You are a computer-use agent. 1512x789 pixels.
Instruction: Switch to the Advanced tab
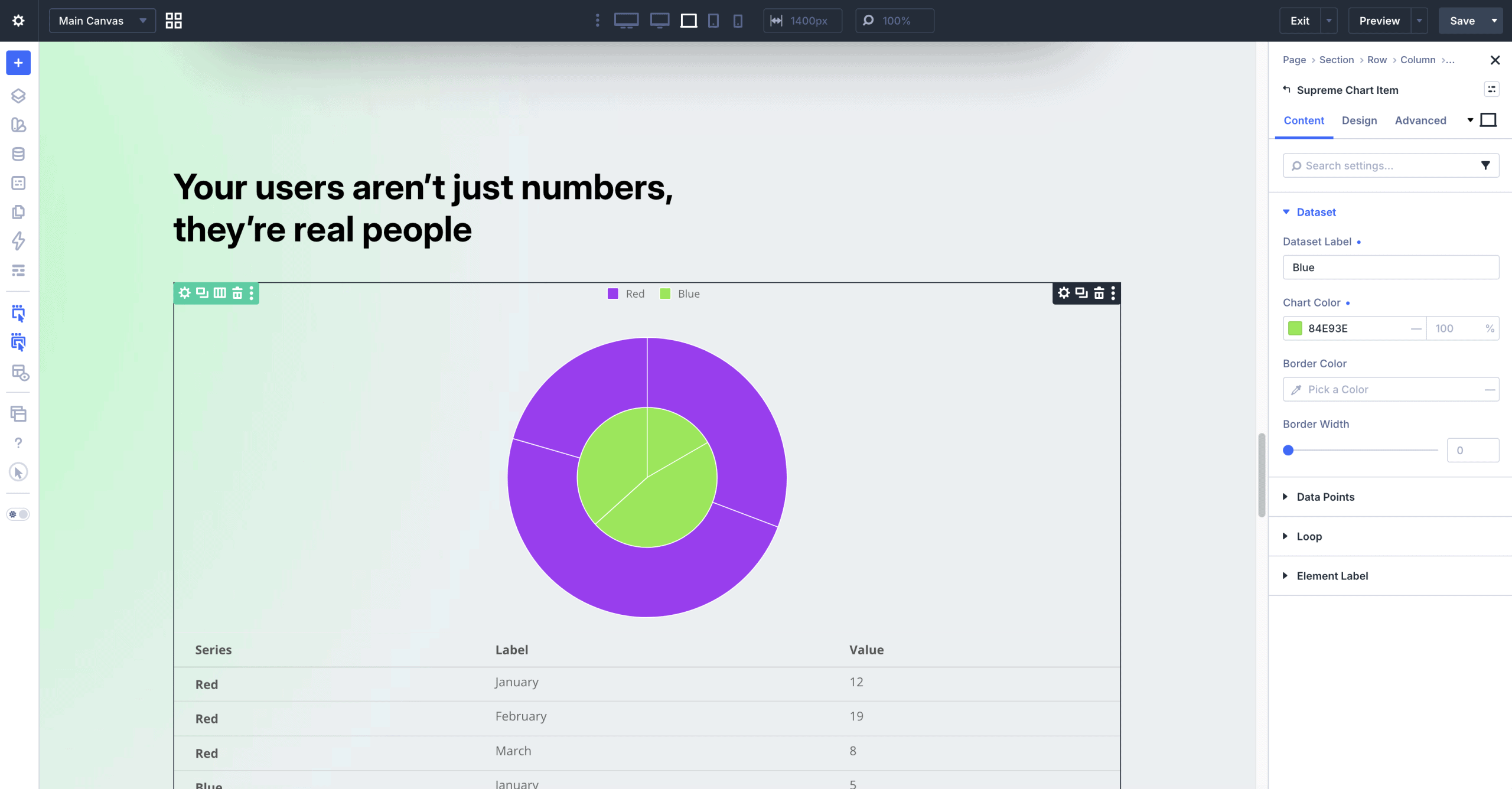(1420, 120)
